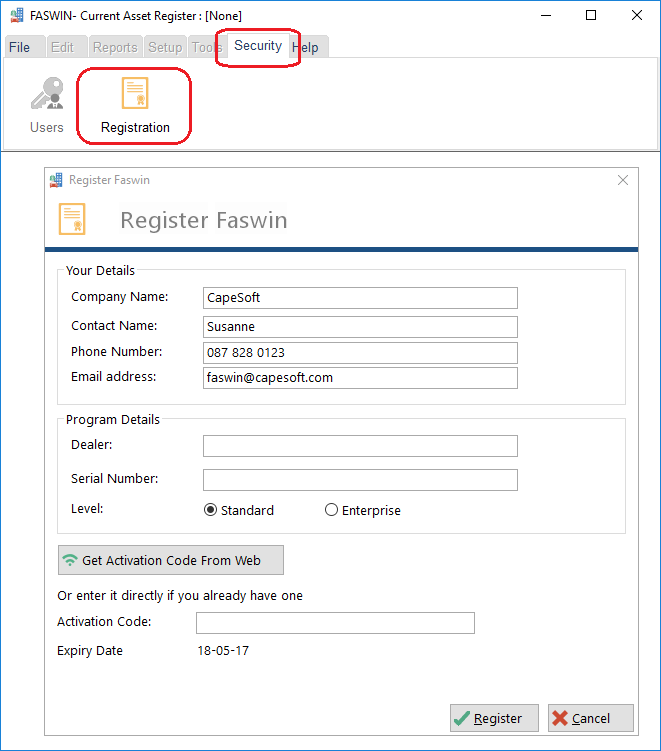Click the Email address field
The height and width of the screenshot is (751, 661).
pyautogui.click(x=360, y=378)
